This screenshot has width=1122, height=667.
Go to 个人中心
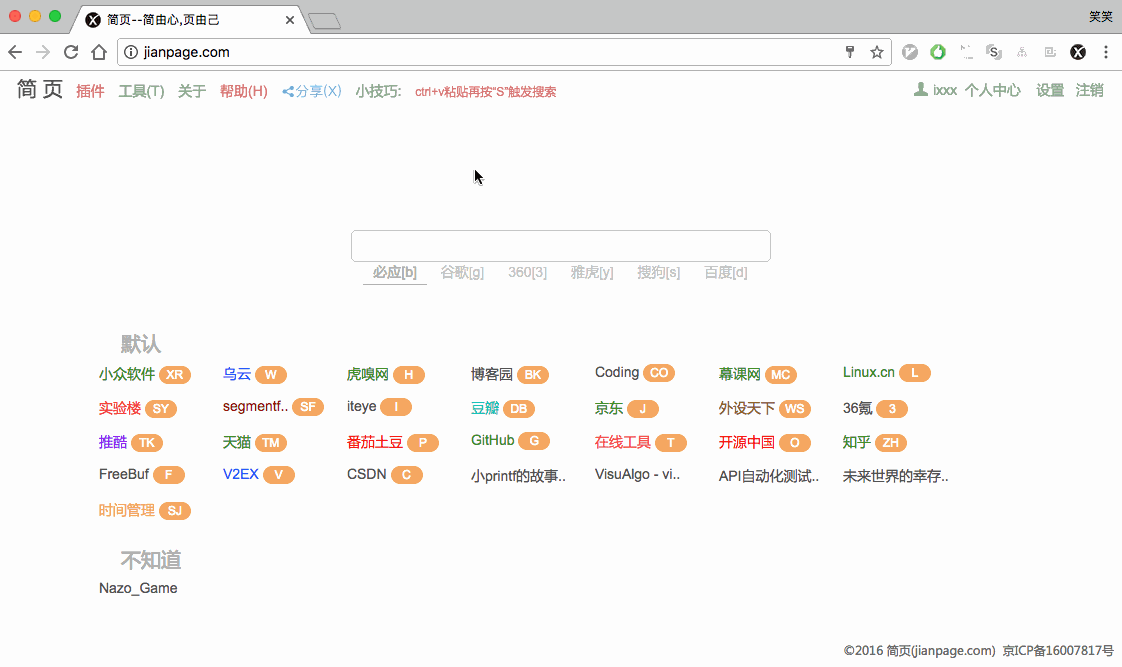point(992,90)
